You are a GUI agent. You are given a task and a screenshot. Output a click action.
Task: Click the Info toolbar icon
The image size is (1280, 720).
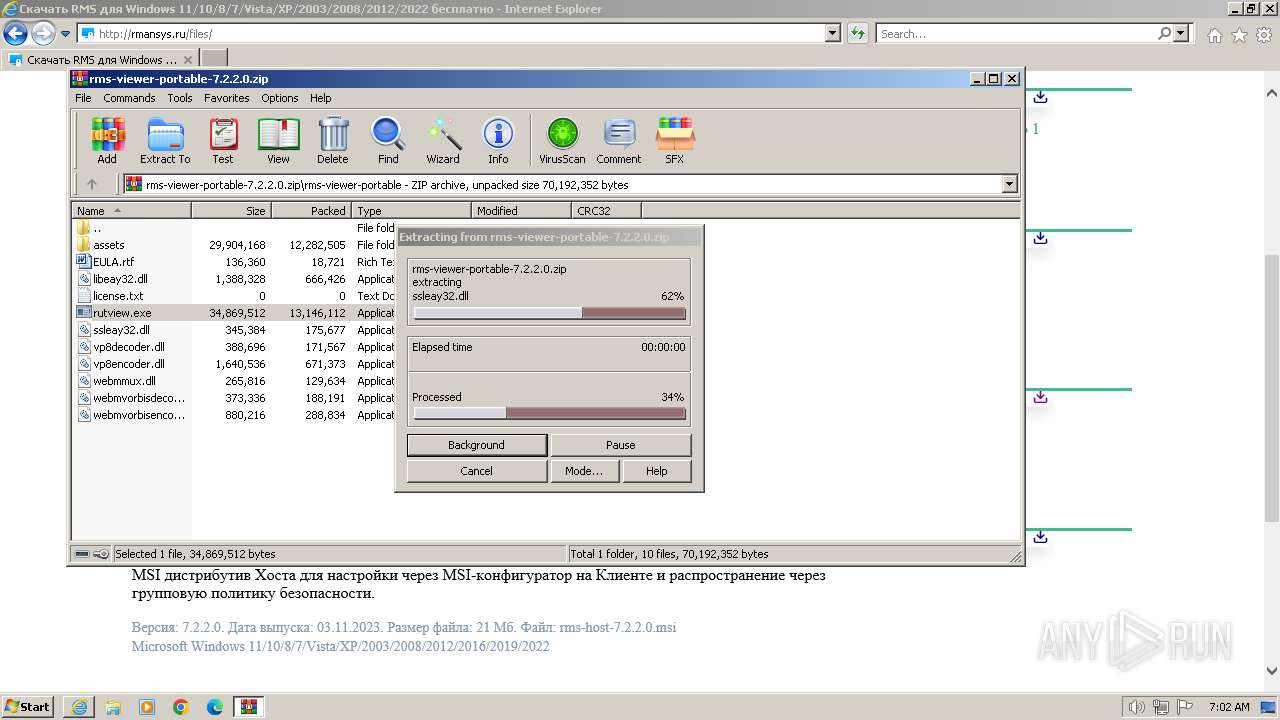[x=498, y=140]
